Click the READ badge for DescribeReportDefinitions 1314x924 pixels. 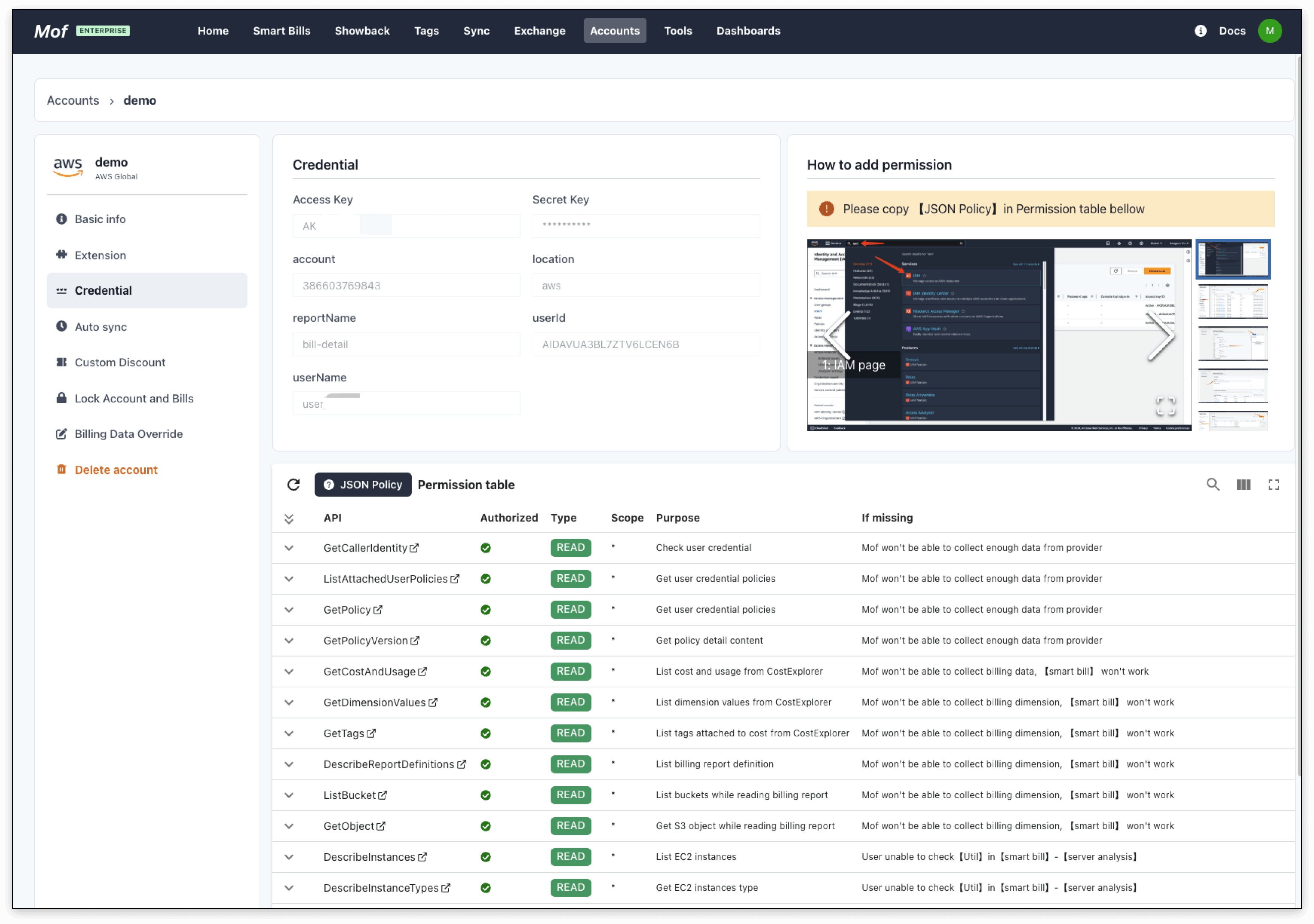click(x=570, y=765)
